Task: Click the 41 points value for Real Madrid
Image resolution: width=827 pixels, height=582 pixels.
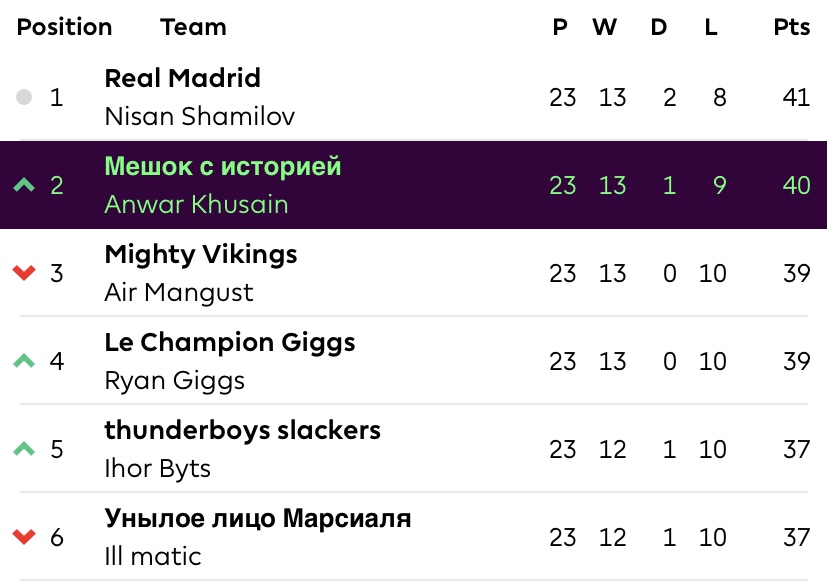Action: click(796, 97)
